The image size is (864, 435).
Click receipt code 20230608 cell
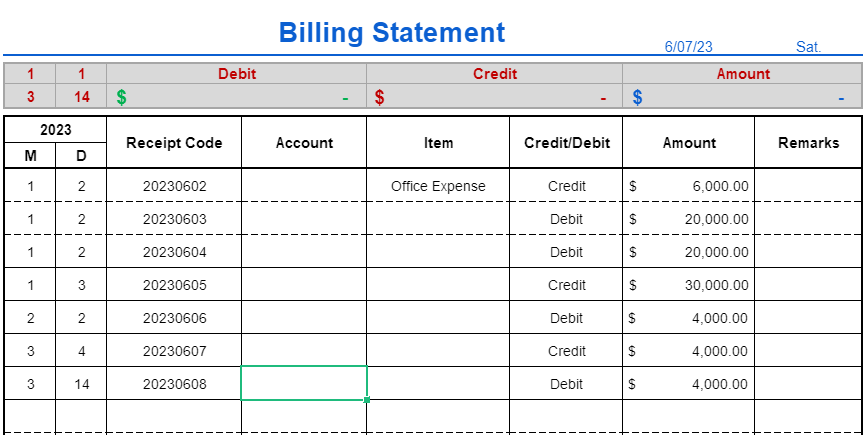(x=174, y=384)
